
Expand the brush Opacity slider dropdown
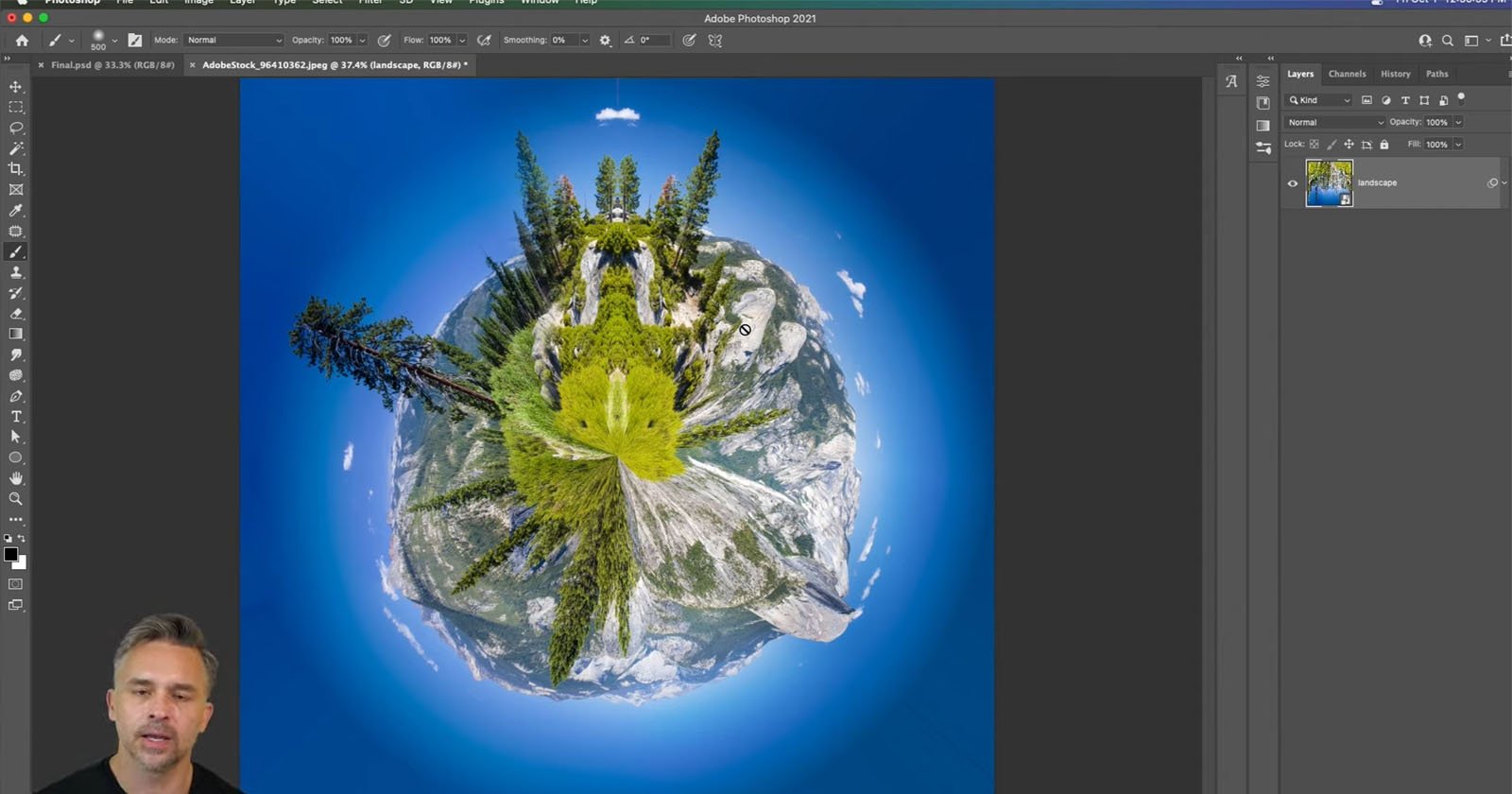[x=362, y=41]
